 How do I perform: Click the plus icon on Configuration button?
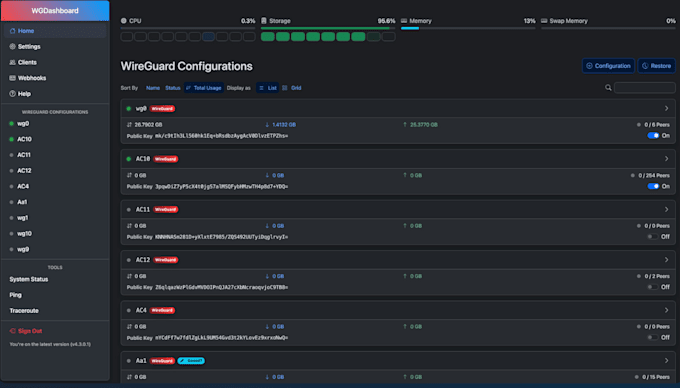589,66
